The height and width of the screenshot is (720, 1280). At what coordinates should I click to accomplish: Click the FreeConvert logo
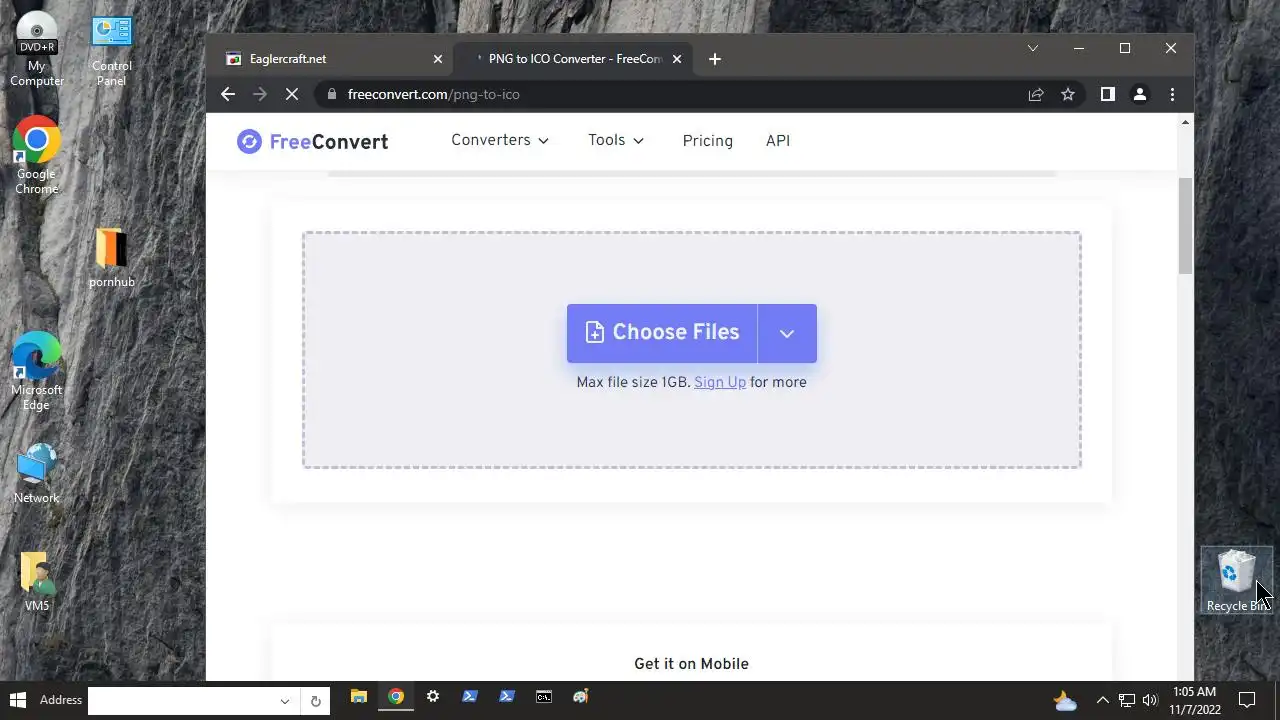coord(313,141)
